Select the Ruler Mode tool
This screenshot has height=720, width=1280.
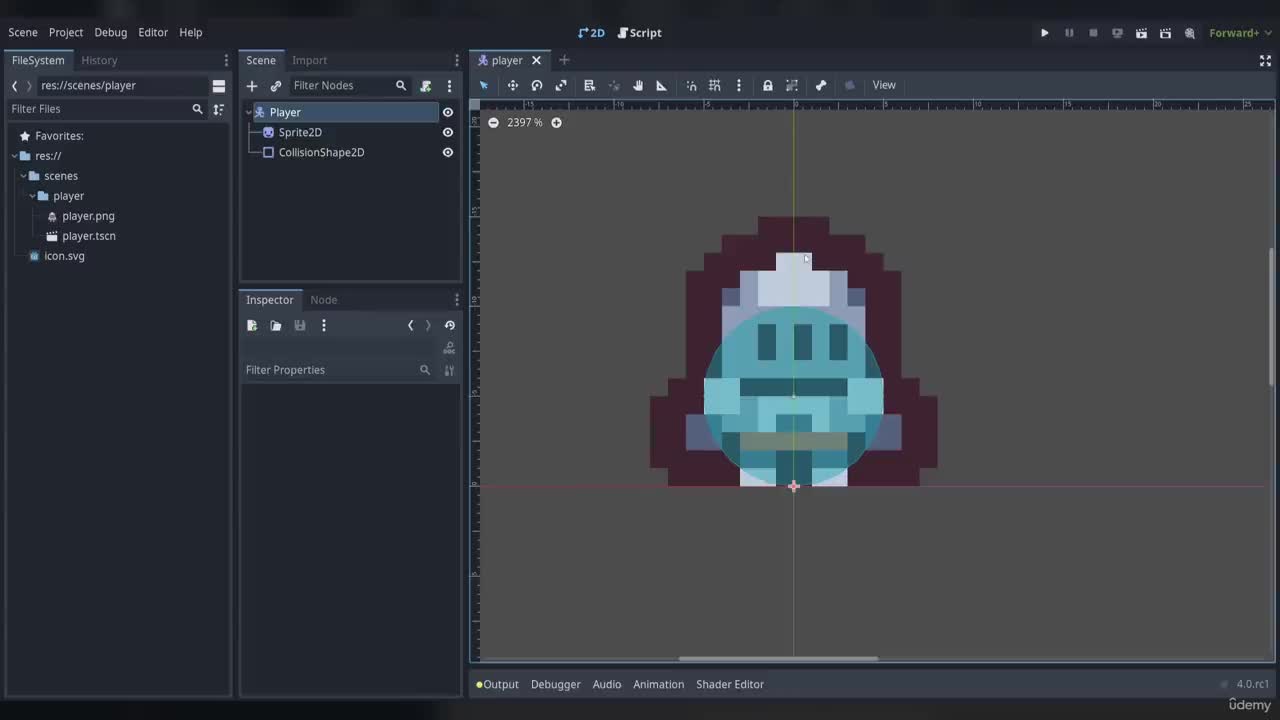click(661, 85)
